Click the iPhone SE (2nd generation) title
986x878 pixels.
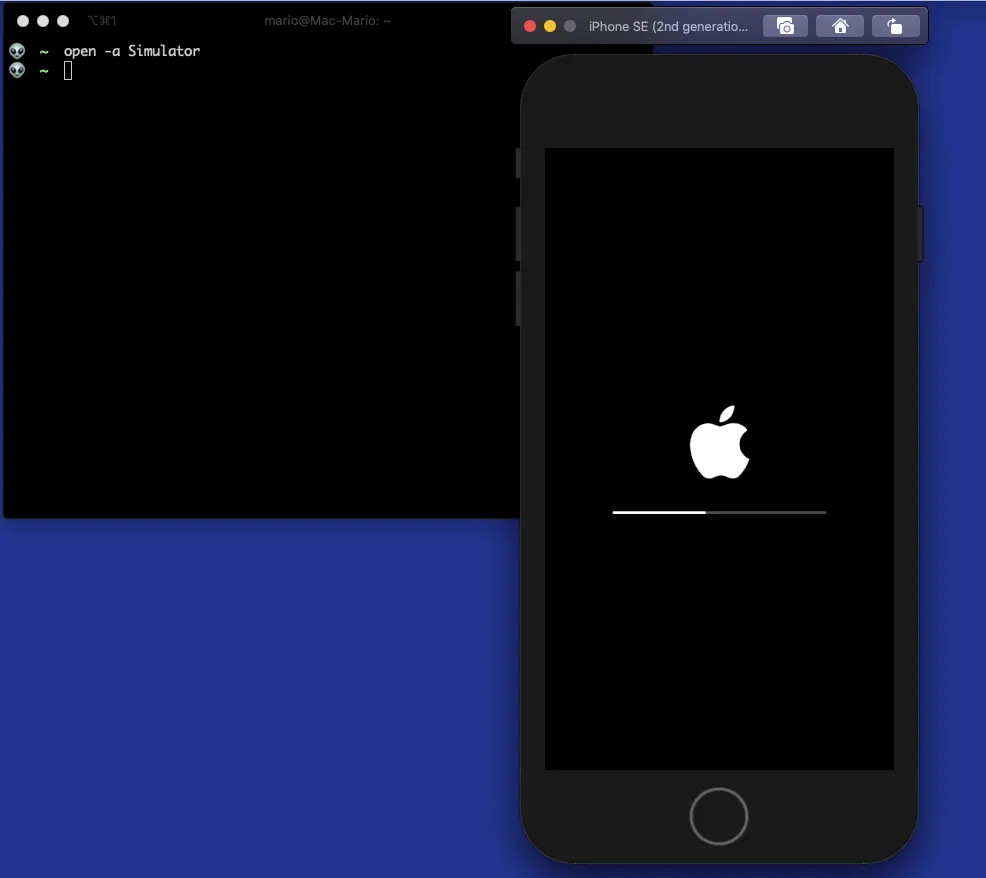[668, 26]
